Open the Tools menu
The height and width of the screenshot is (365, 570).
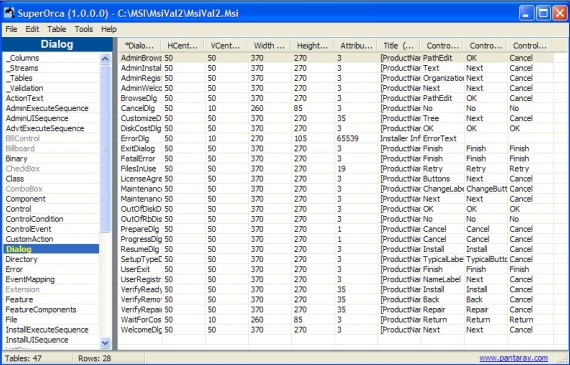[84, 29]
